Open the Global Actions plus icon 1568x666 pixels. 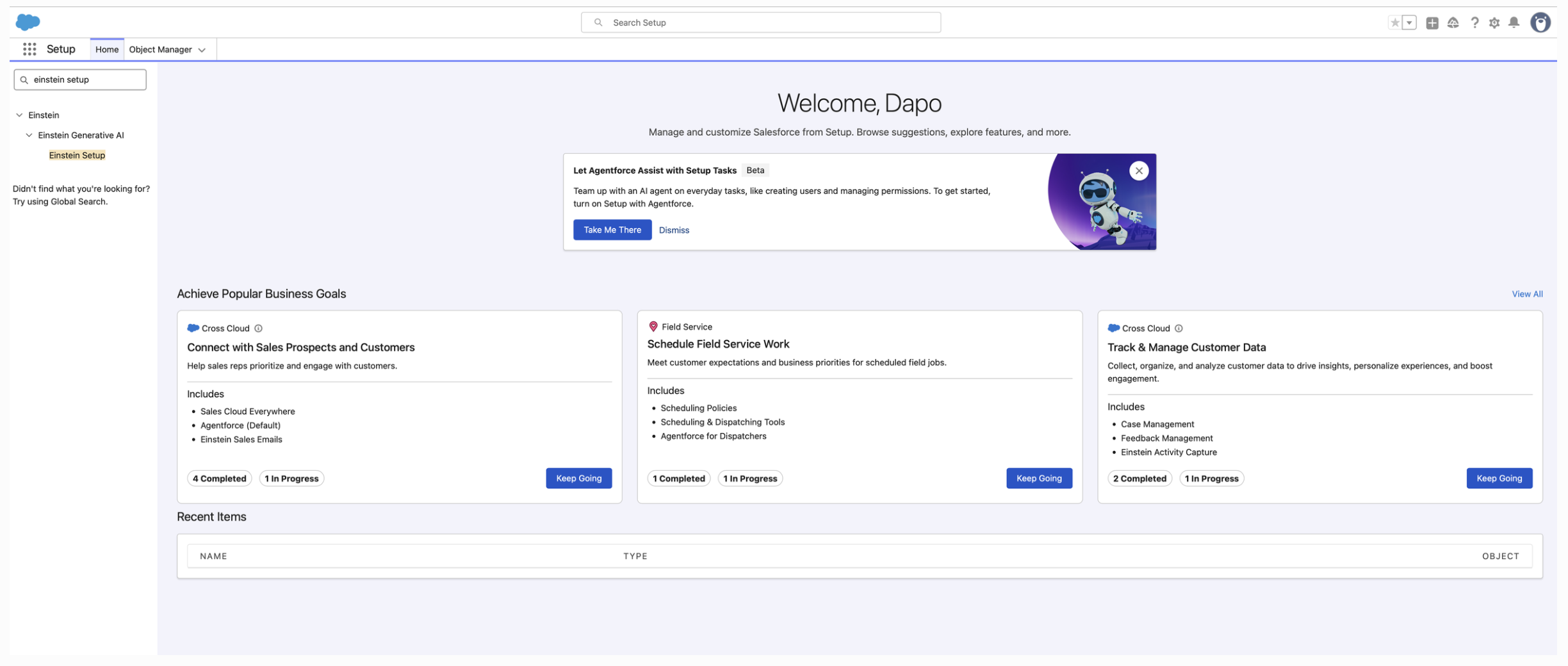coord(1432,22)
